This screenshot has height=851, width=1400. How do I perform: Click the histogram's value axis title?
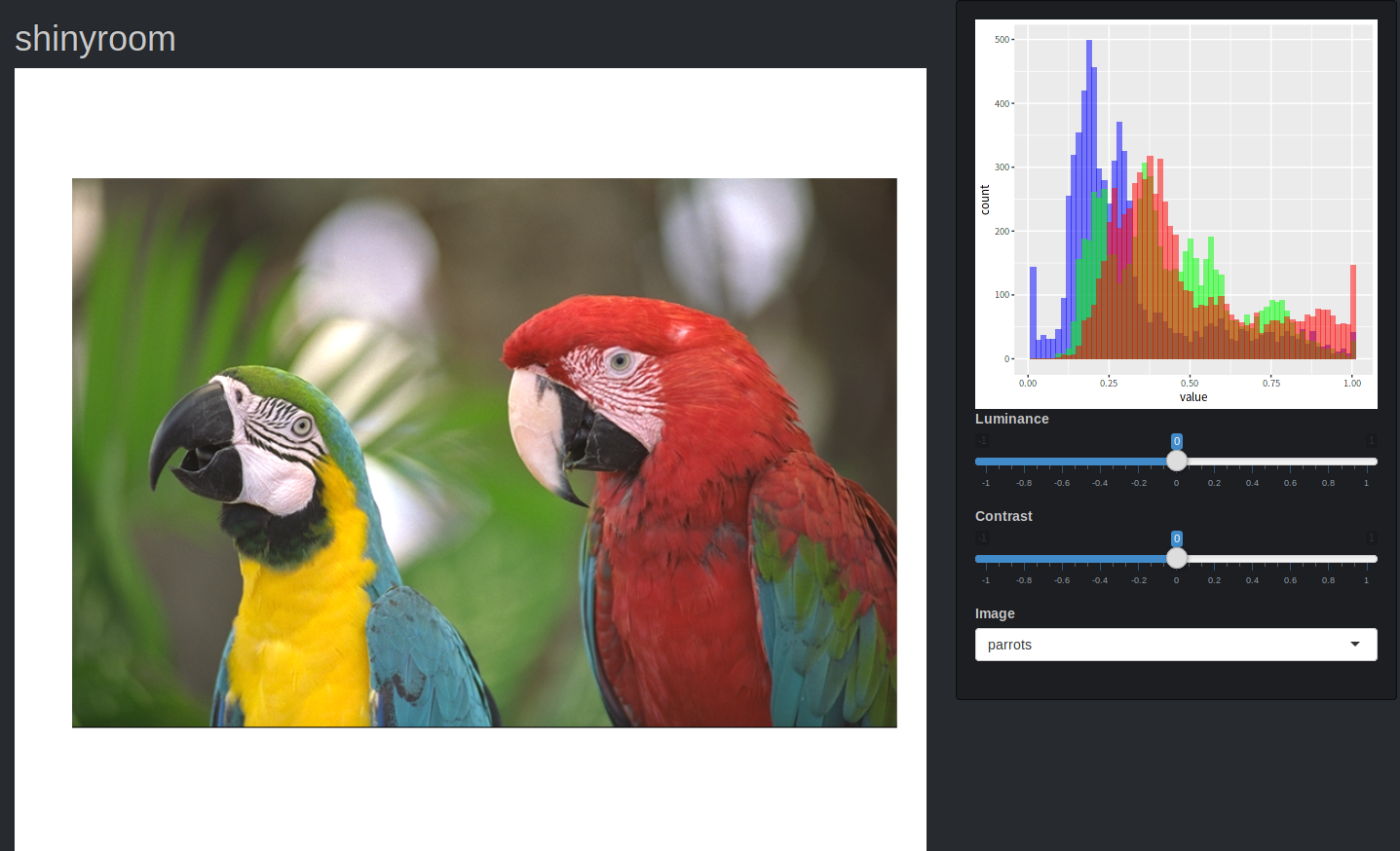coord(1192,397)
